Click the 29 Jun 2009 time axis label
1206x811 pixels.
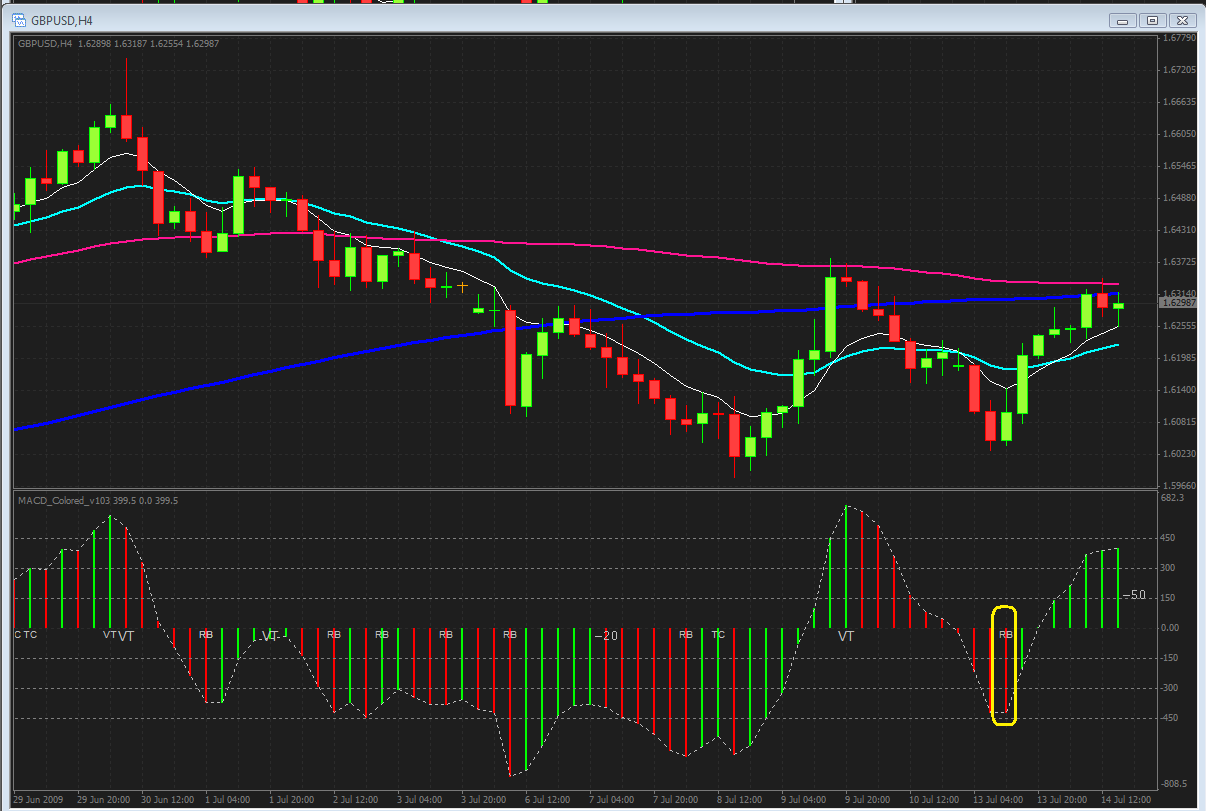click(x=38, y=800)
